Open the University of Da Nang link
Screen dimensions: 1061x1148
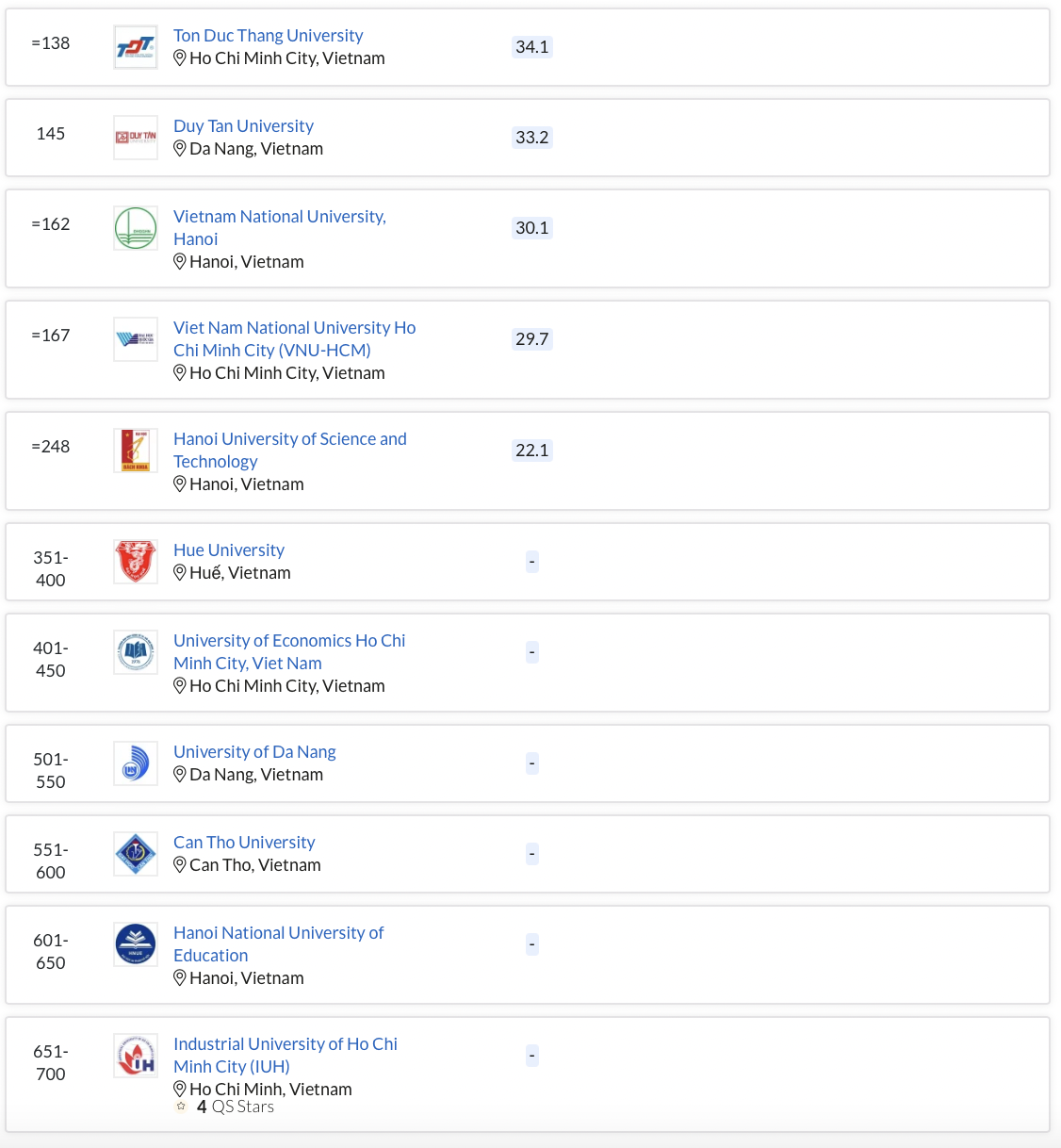coord(254,752)
